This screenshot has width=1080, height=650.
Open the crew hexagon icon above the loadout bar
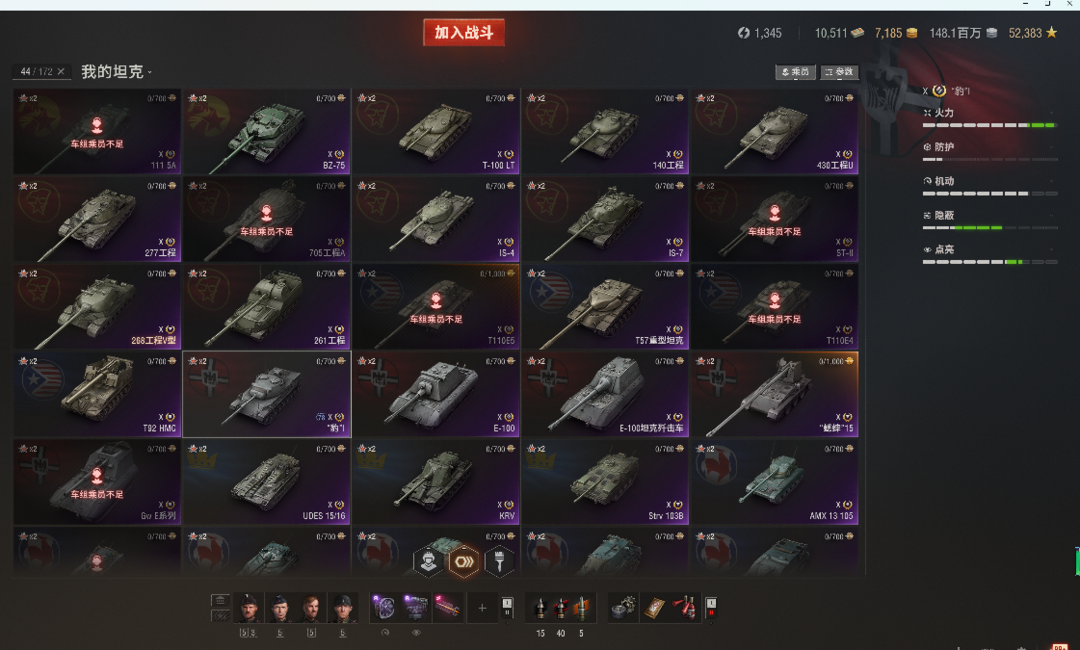click(x=428, y=561)
